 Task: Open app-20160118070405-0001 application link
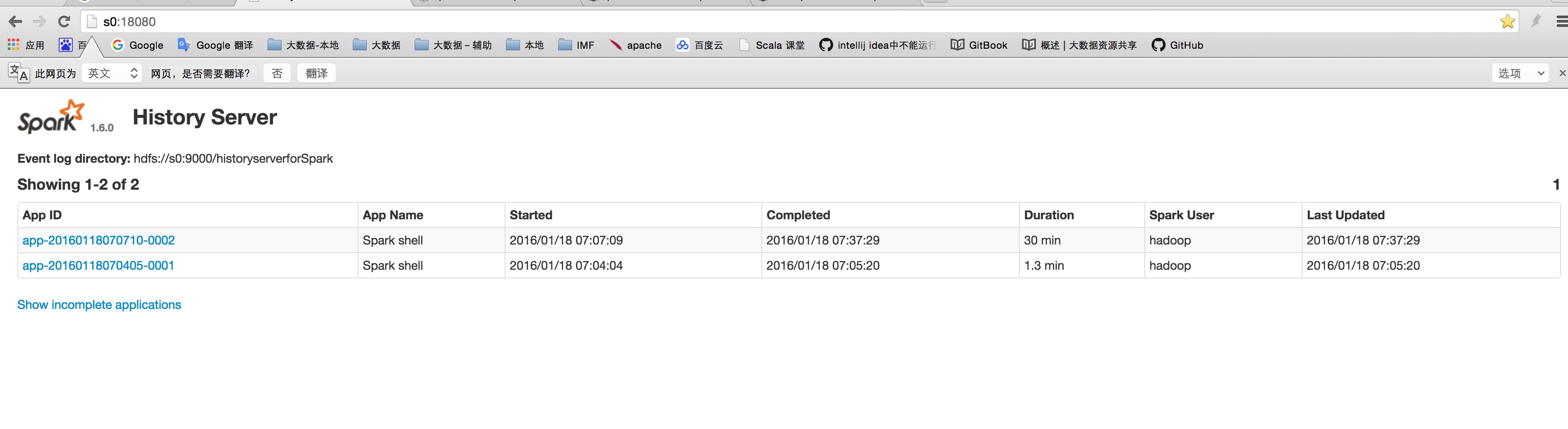click(x=99, y=266)
